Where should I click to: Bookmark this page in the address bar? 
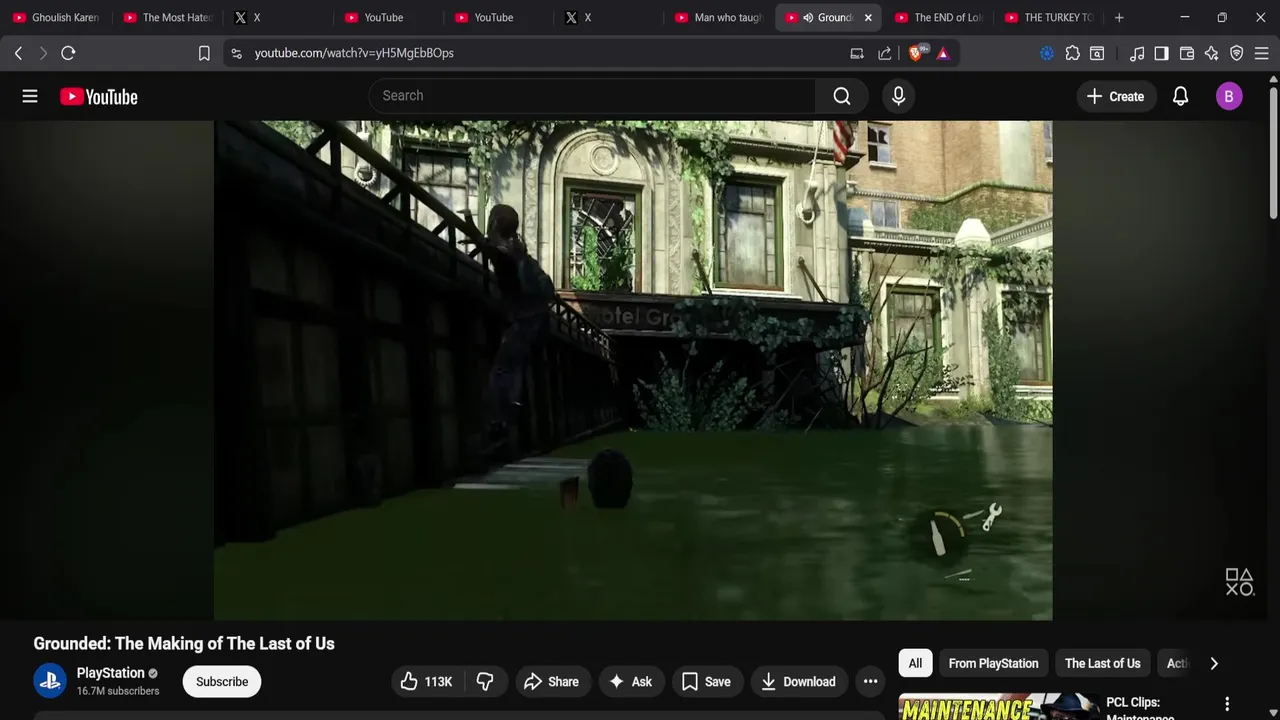click(204, 53)
